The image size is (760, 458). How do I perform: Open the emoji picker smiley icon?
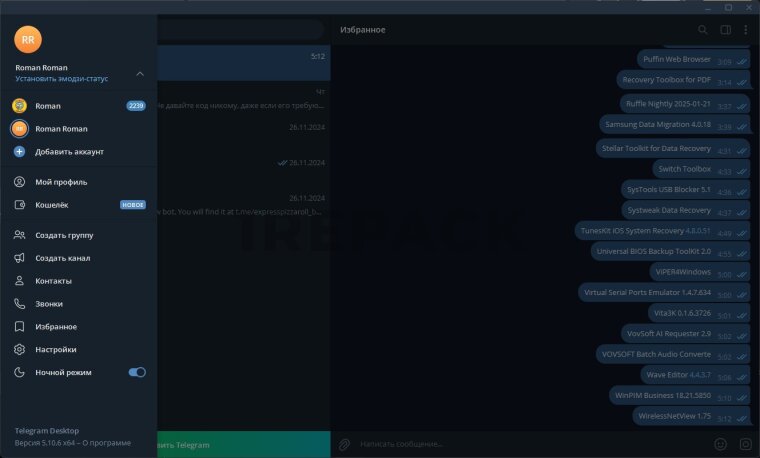(x=720, y=443)
